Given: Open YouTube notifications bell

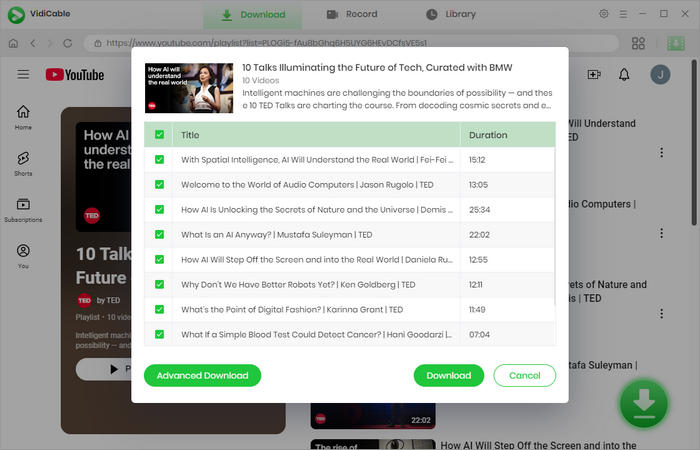Looking at the screenshot, I should point(624,74).
